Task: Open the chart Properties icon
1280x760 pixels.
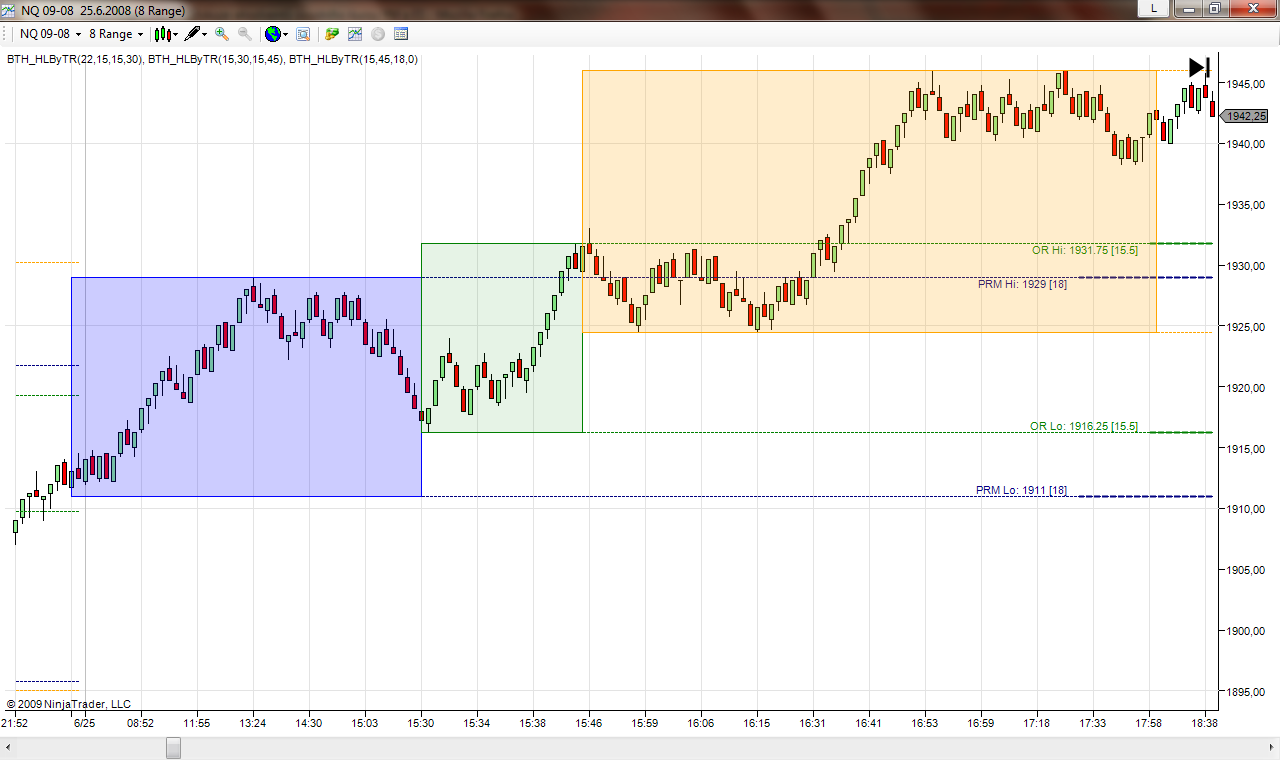Action: (401, 34)
